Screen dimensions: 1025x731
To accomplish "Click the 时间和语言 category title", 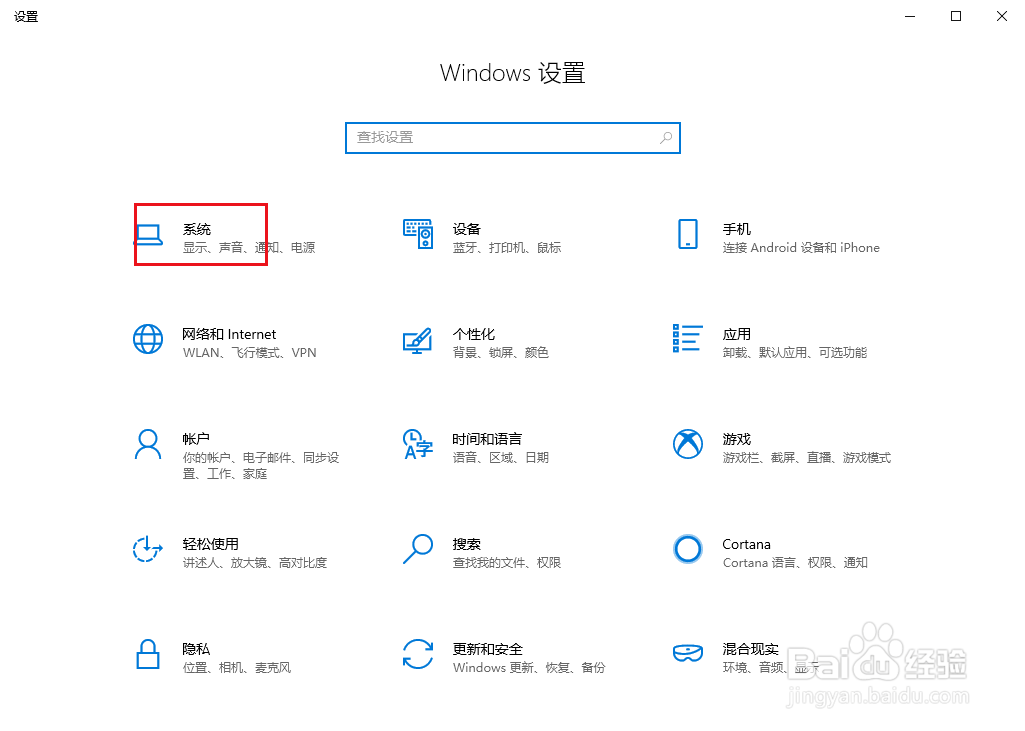I will pyautogui.click(x=487, y=439).
